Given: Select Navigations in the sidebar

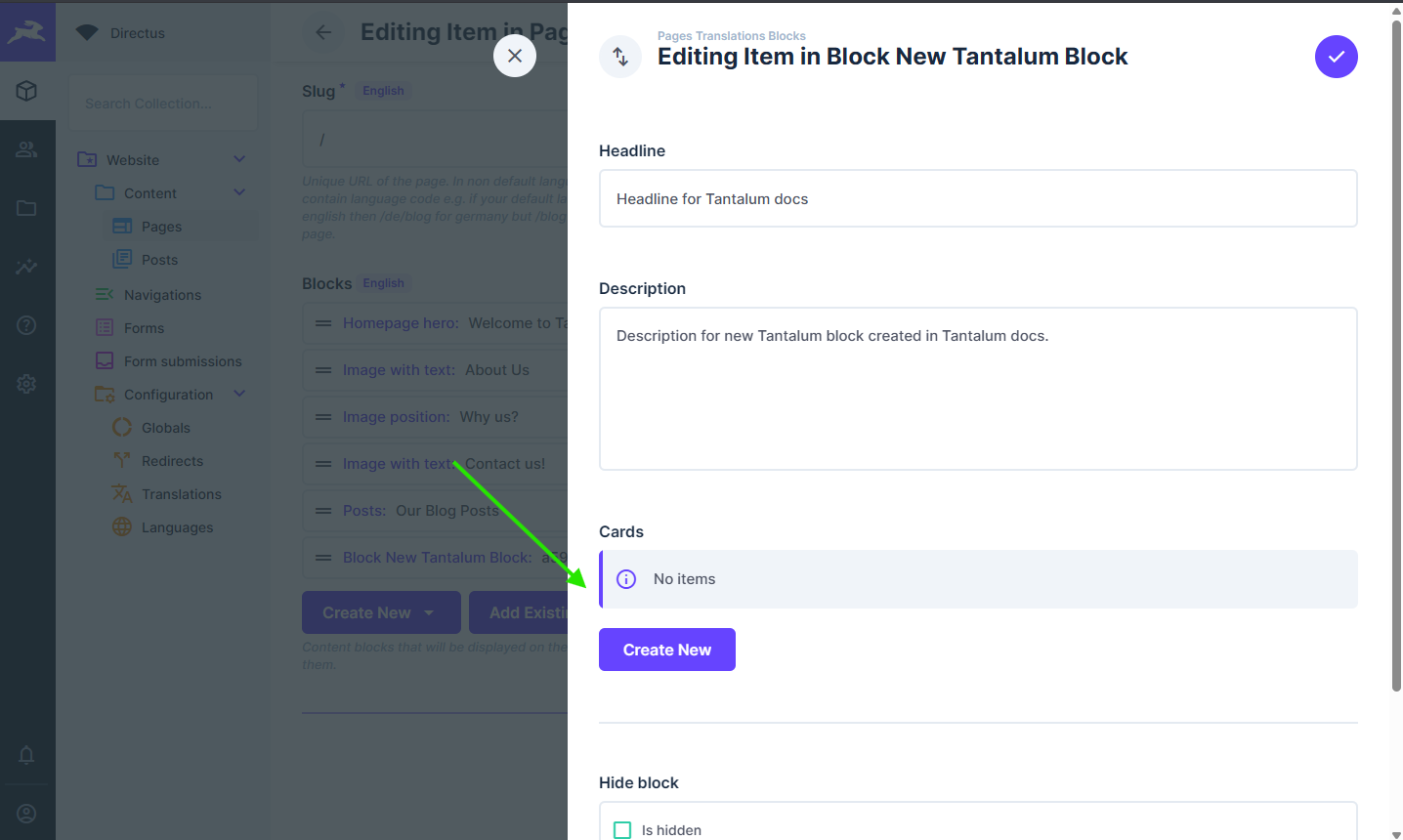Looking at the screenshot, I should pos(162,295).
